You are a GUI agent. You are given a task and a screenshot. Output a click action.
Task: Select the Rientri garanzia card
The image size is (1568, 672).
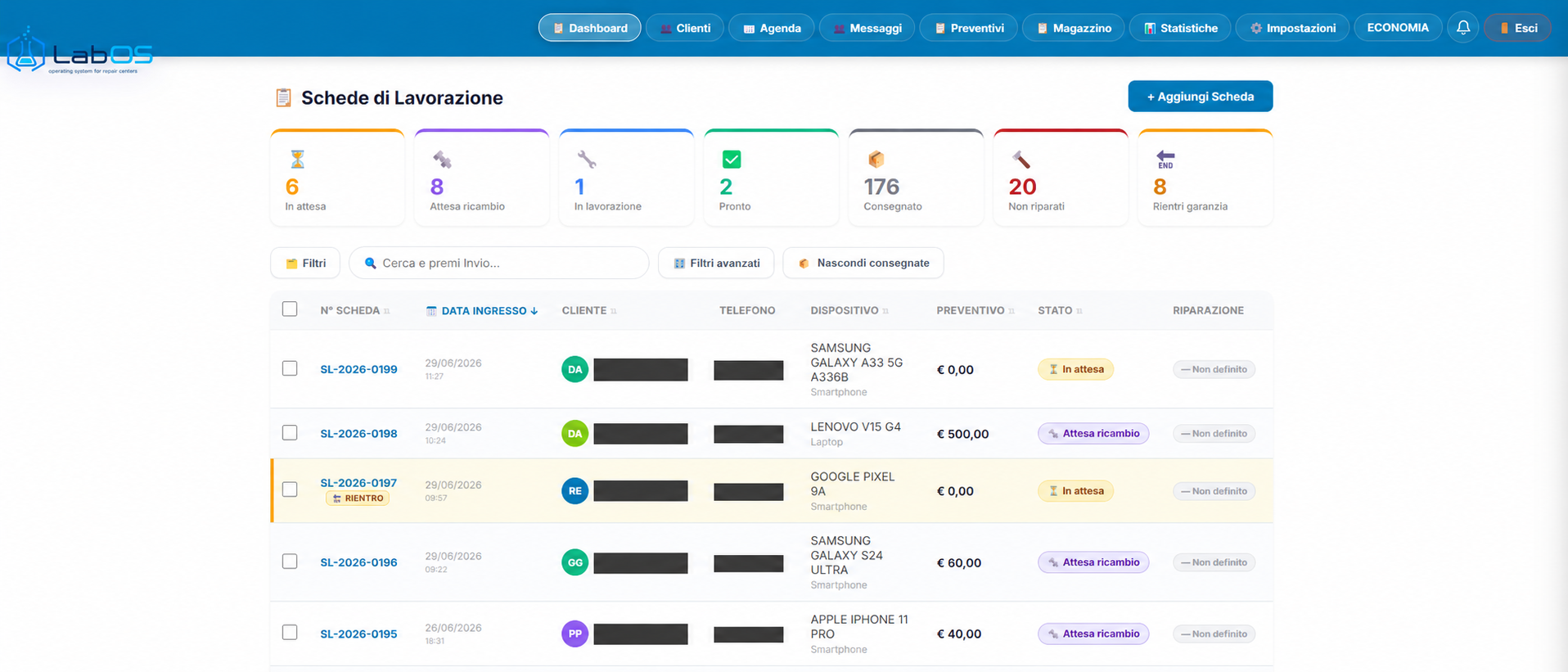1205,178
